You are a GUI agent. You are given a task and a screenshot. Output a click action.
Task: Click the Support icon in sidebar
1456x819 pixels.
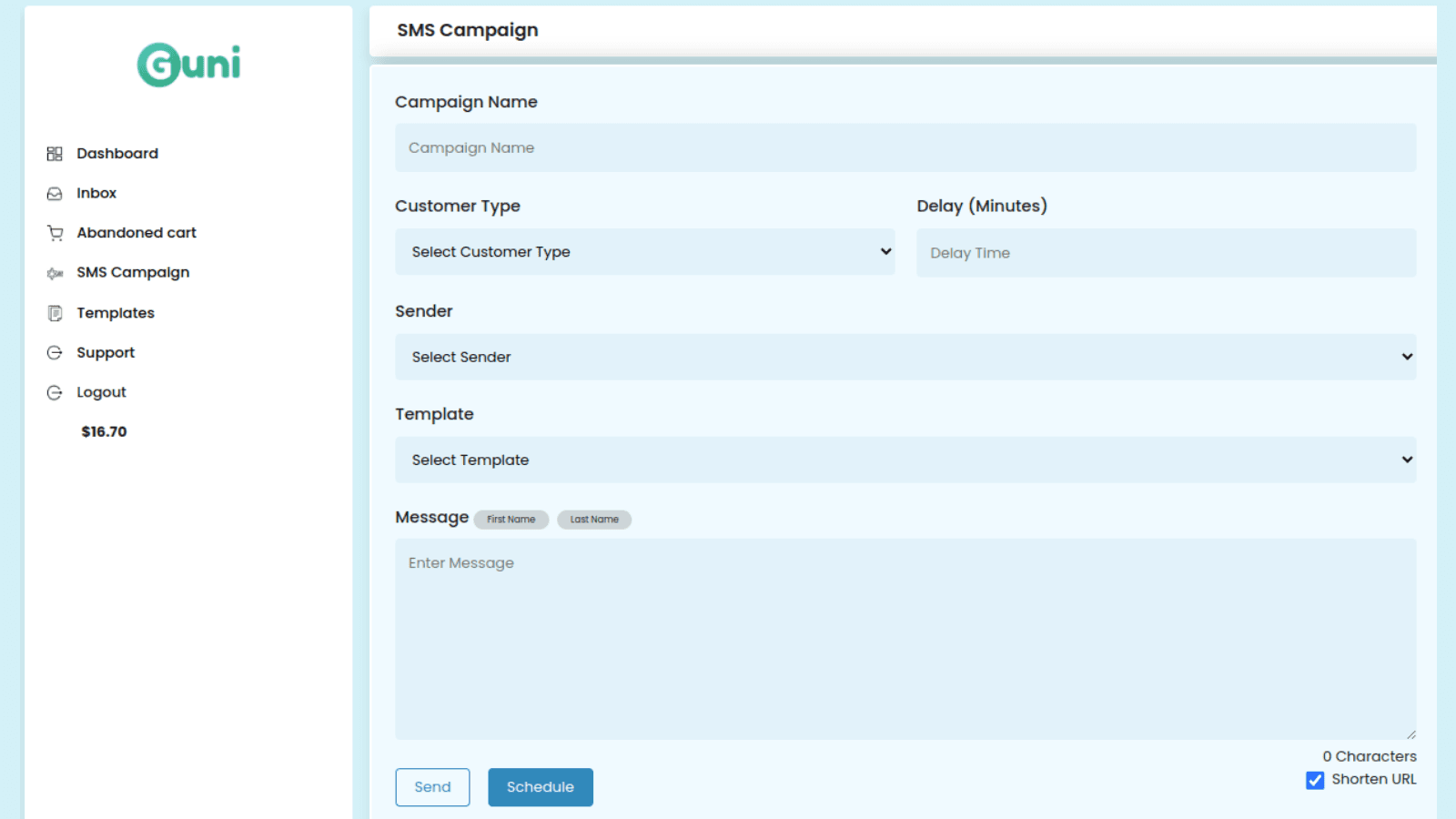[55, 352]
